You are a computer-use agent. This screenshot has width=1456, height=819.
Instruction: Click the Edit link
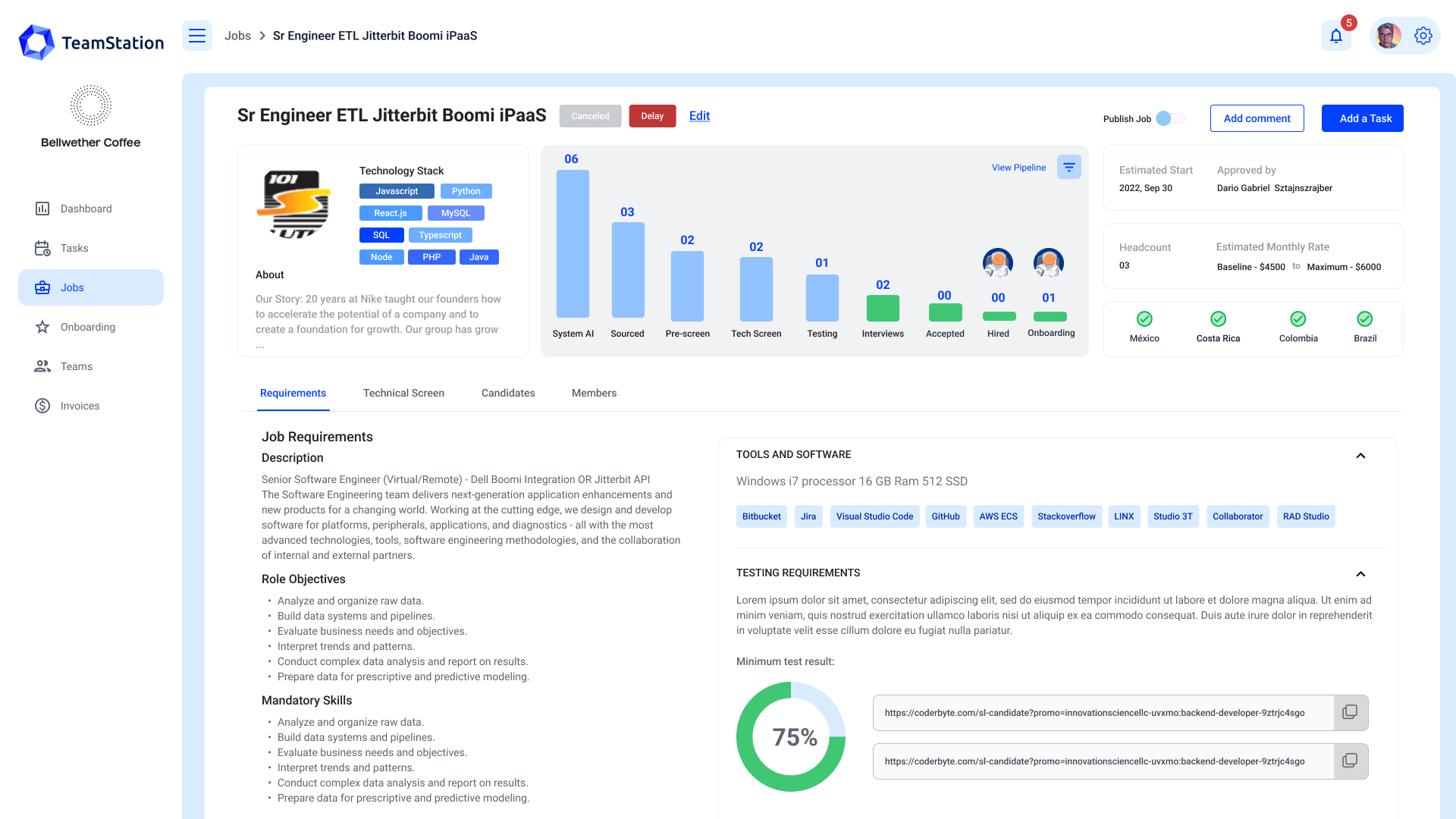coord(699,116)
